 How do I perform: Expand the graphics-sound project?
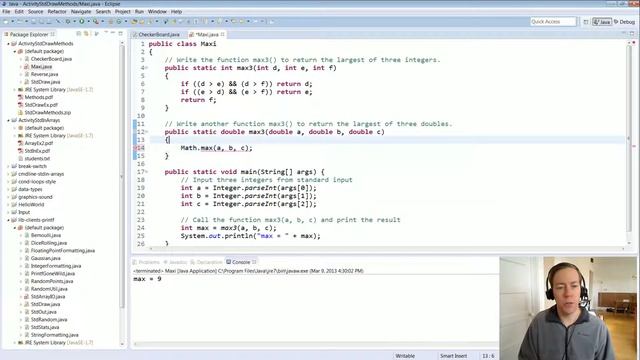8,197
